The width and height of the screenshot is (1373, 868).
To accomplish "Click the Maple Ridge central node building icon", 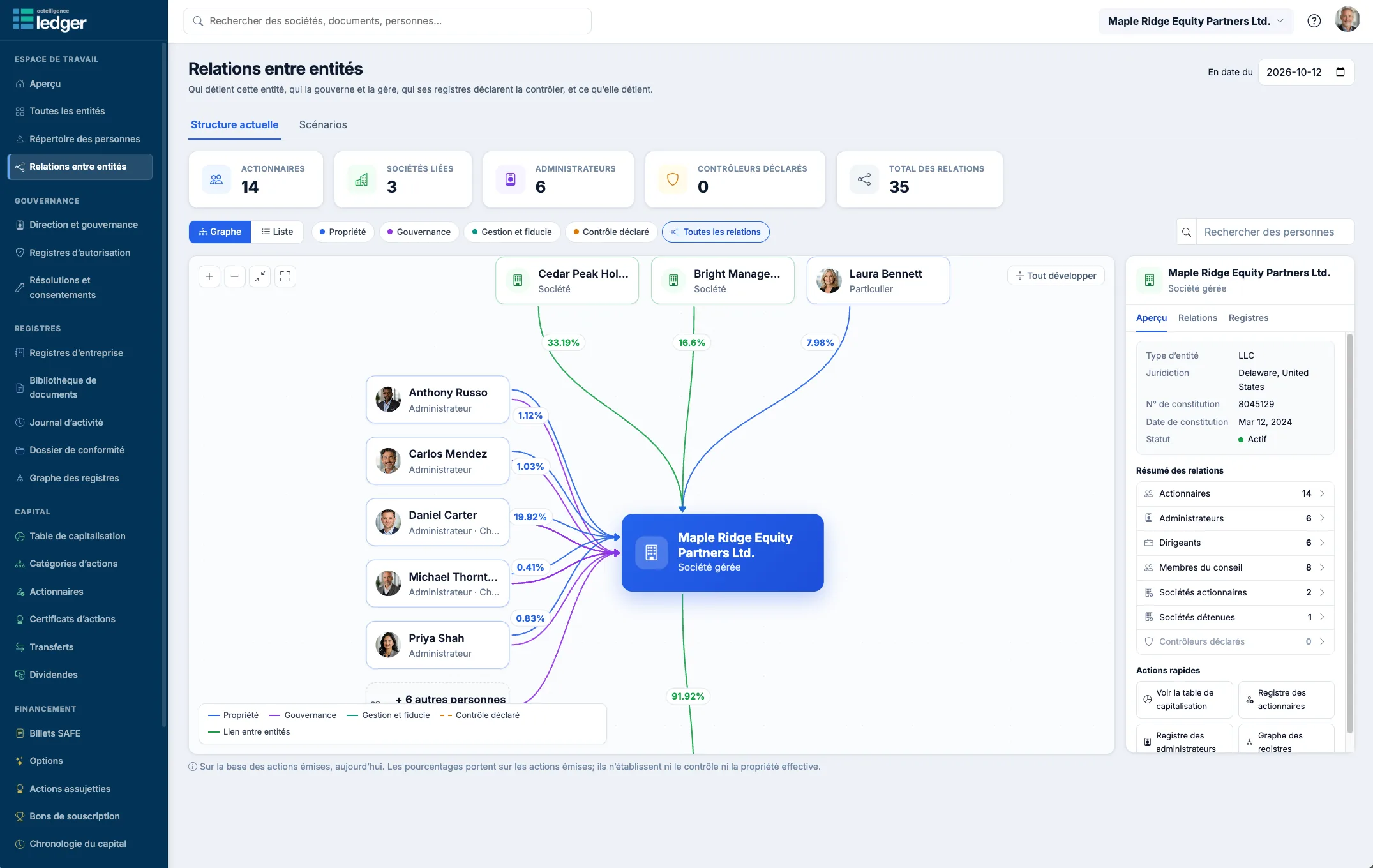I will [x=652, y=553].
